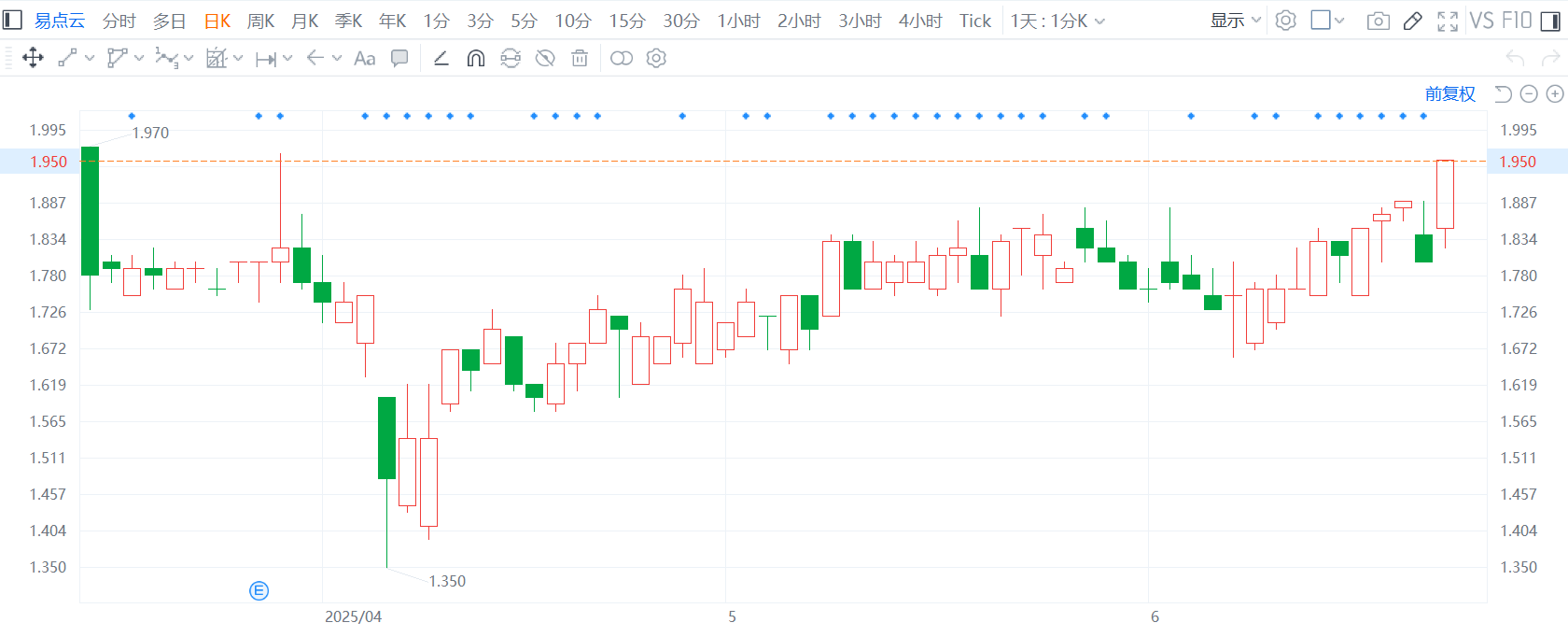This screenshot has height=637, width=1568.
Task: Select the arrow marker tool
Action: pos(315,59)
